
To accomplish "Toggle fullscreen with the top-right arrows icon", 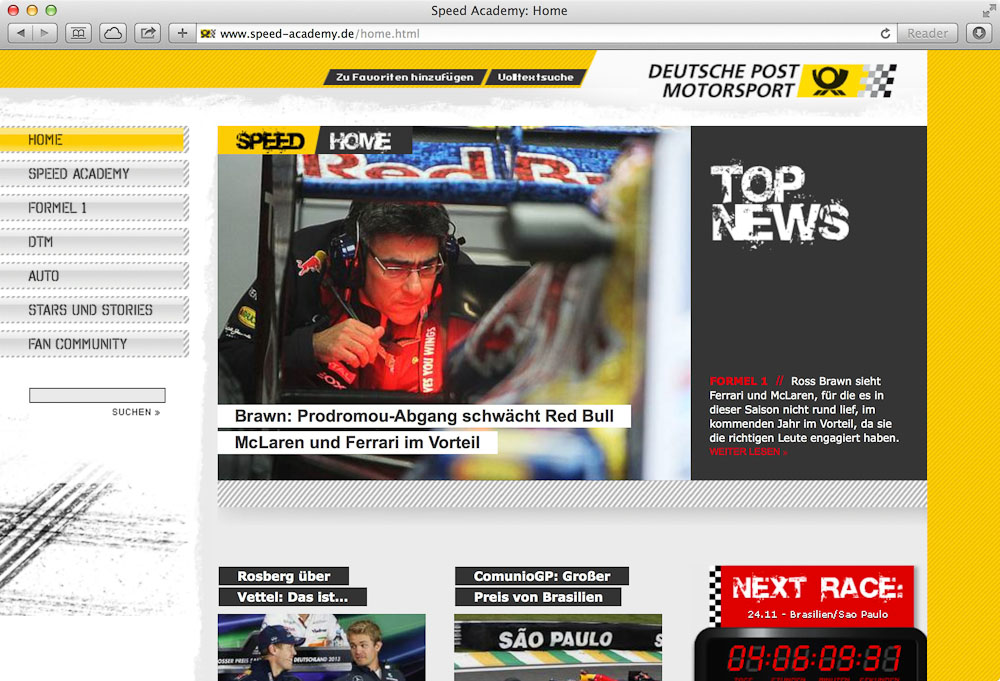I will pos(989,10).
